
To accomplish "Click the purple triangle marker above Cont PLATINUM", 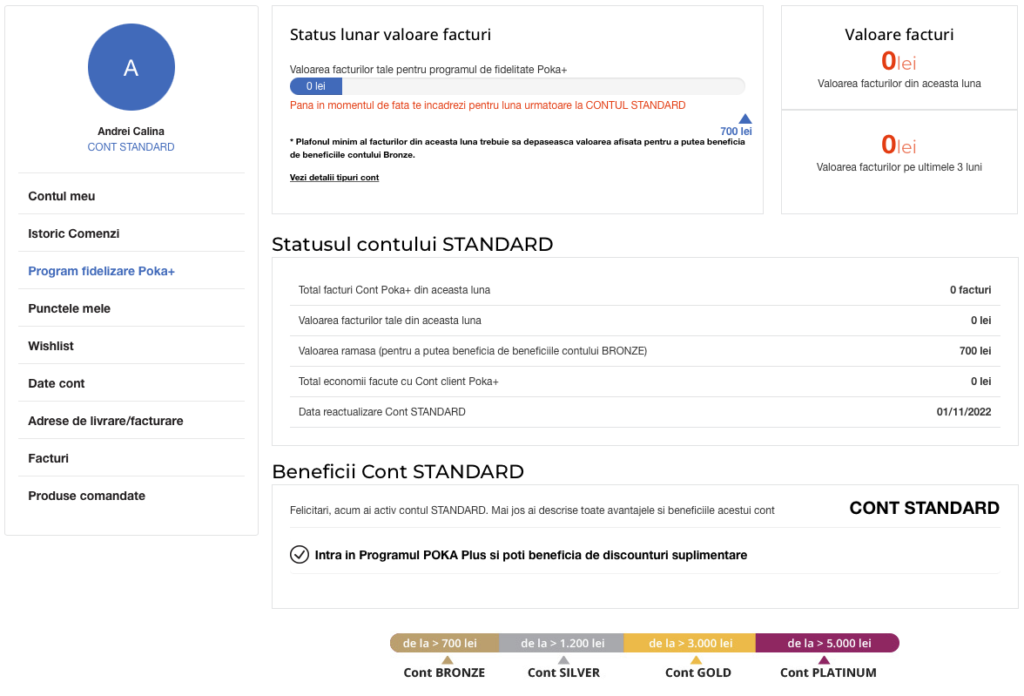I will (824, 660).
